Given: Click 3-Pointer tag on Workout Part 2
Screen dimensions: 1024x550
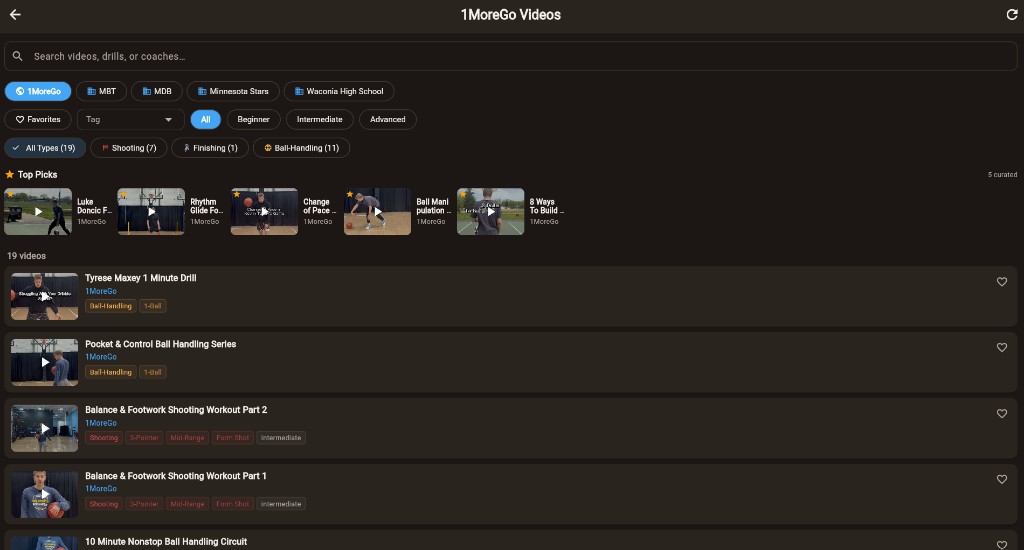Looking at the screenshot, I should [144, 438].
